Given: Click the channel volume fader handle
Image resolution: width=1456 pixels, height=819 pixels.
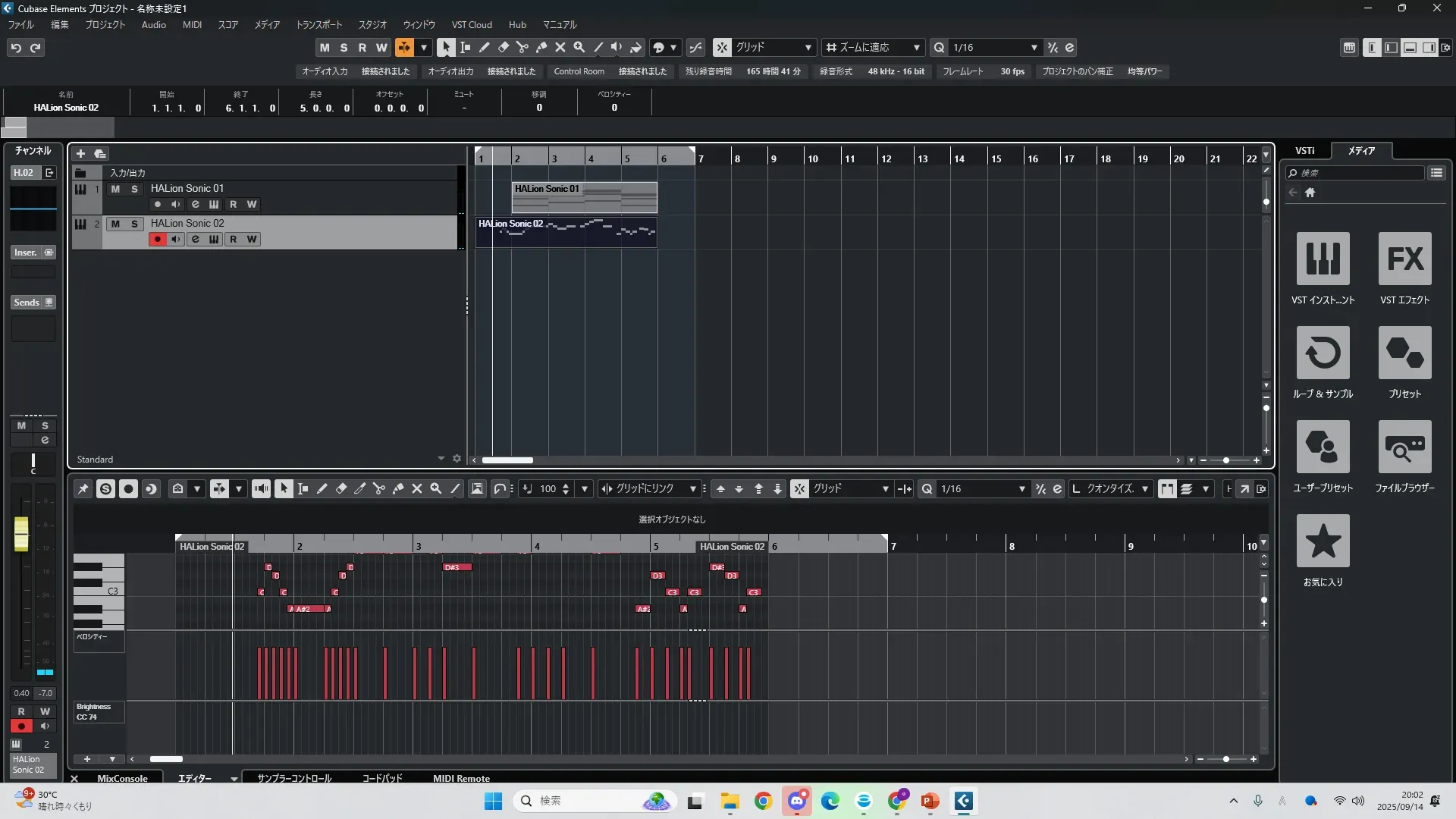Looking at the screenshot, I should pyautogui.click(x=21, y=533).
